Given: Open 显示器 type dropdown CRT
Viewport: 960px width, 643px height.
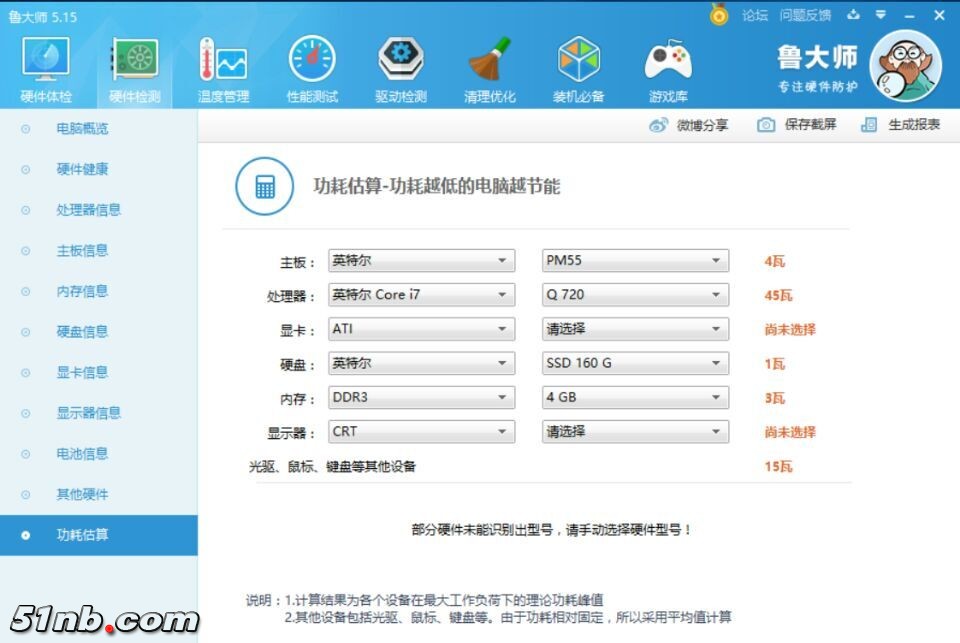Looking at the screenshot, I should 421,432.
